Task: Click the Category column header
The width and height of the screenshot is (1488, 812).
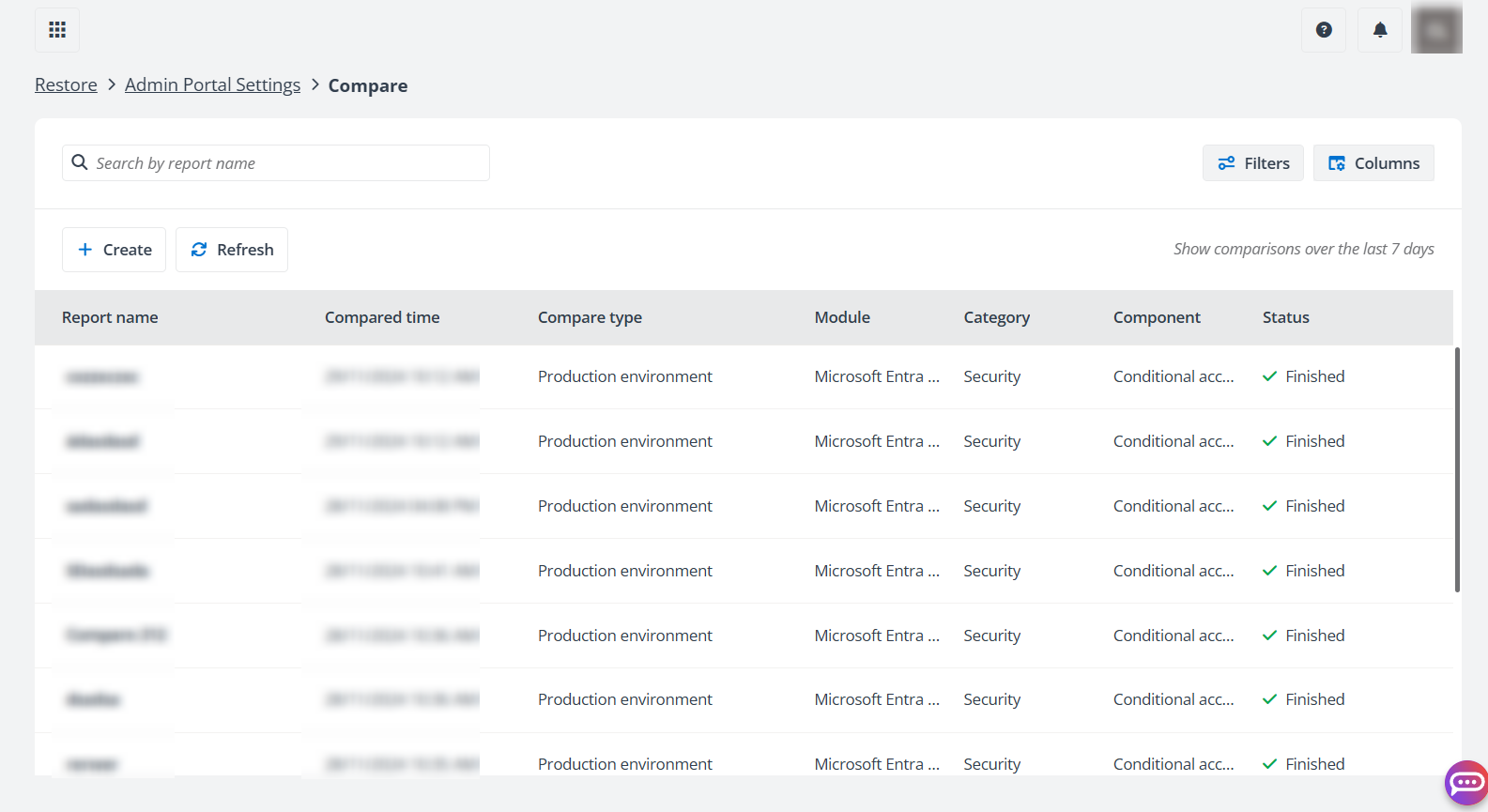Action: (x=996, y=317)
